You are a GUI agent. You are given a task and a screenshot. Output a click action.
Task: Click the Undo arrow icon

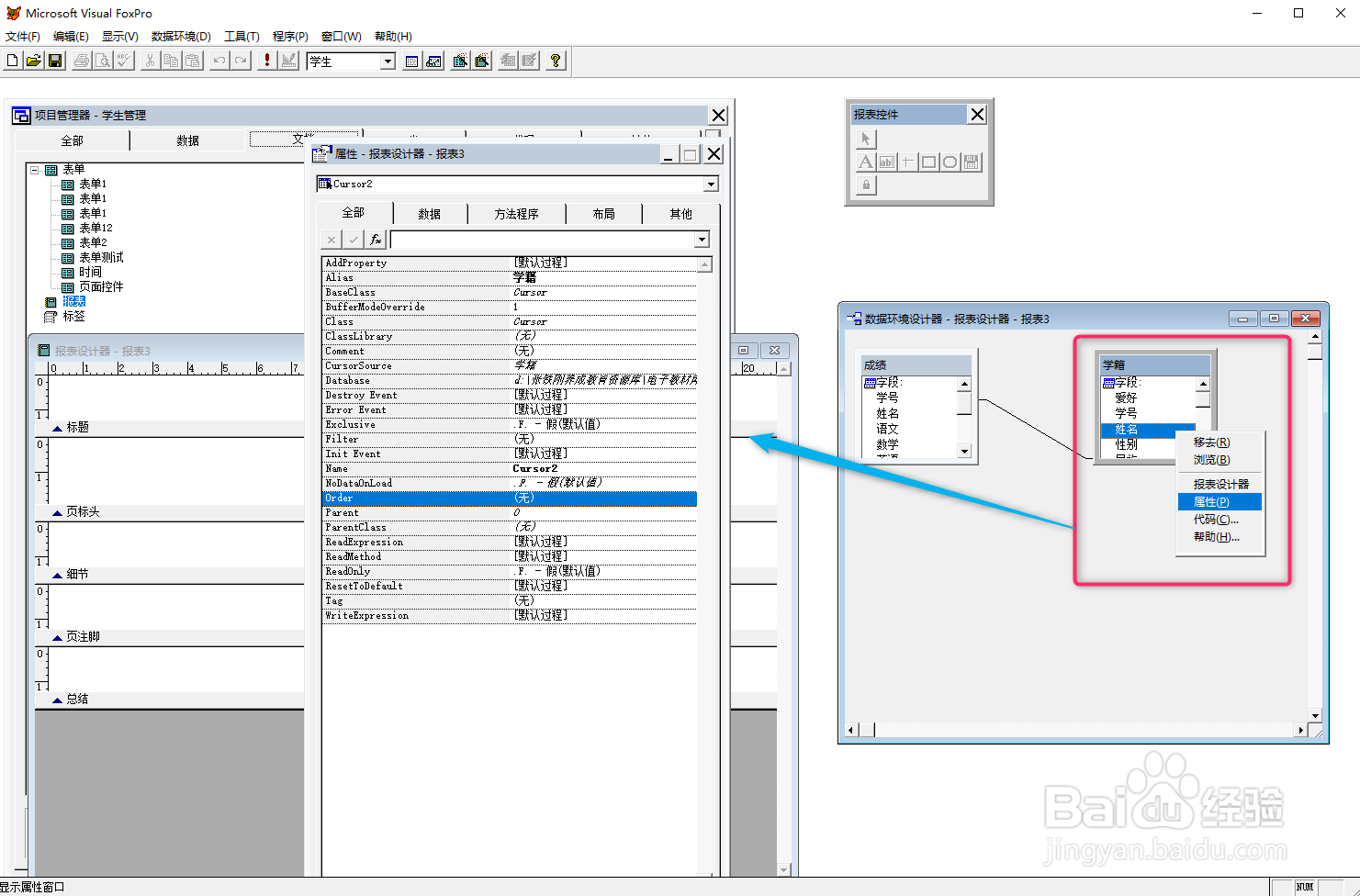click(219, 61)
